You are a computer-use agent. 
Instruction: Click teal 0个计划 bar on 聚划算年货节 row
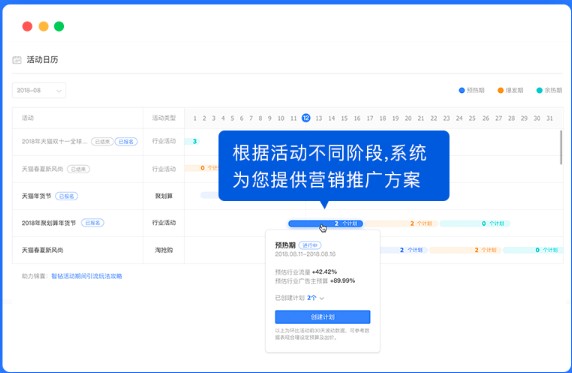(x=475, y=223)
